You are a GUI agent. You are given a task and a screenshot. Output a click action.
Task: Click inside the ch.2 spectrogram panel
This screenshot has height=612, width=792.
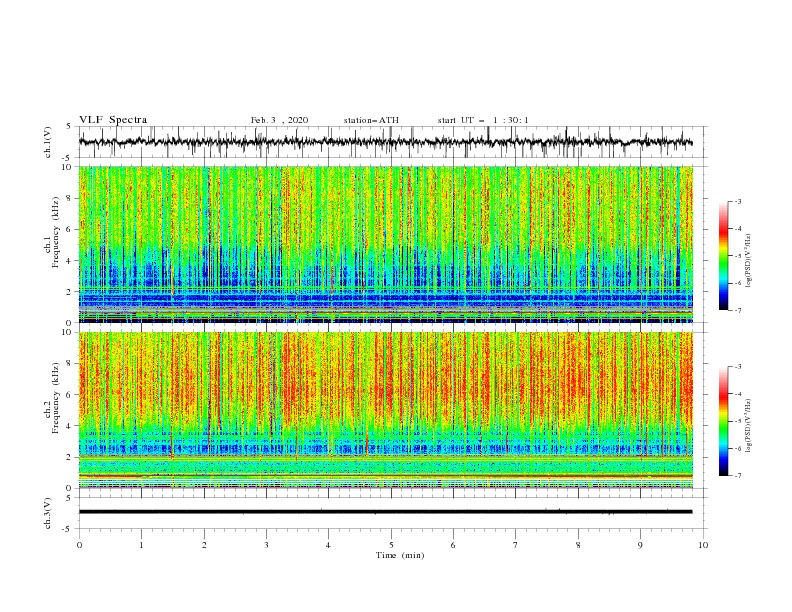click(x=385, y=410)
